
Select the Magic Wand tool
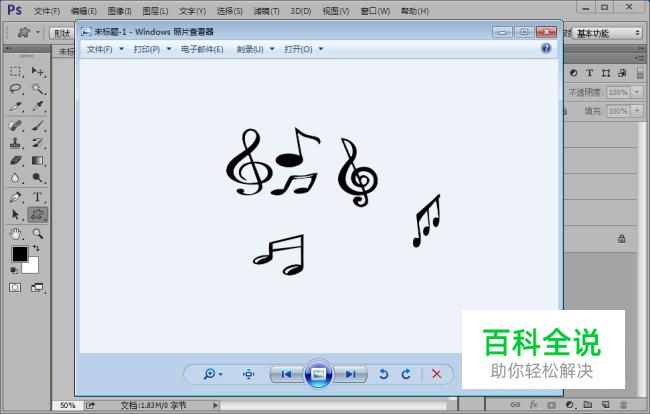click(x=38, y=89)
